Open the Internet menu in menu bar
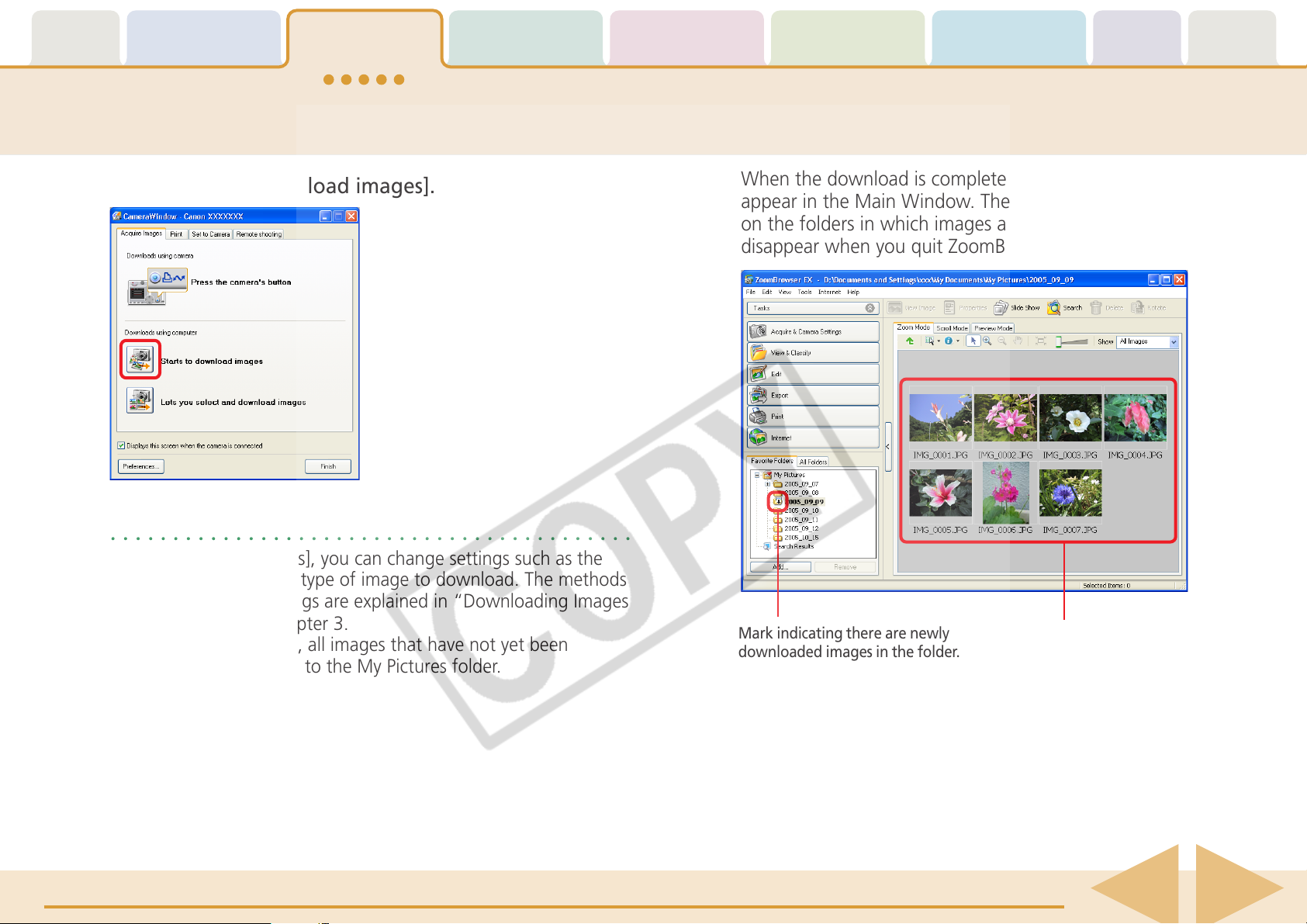1307x924 pixels. point(829,292)
